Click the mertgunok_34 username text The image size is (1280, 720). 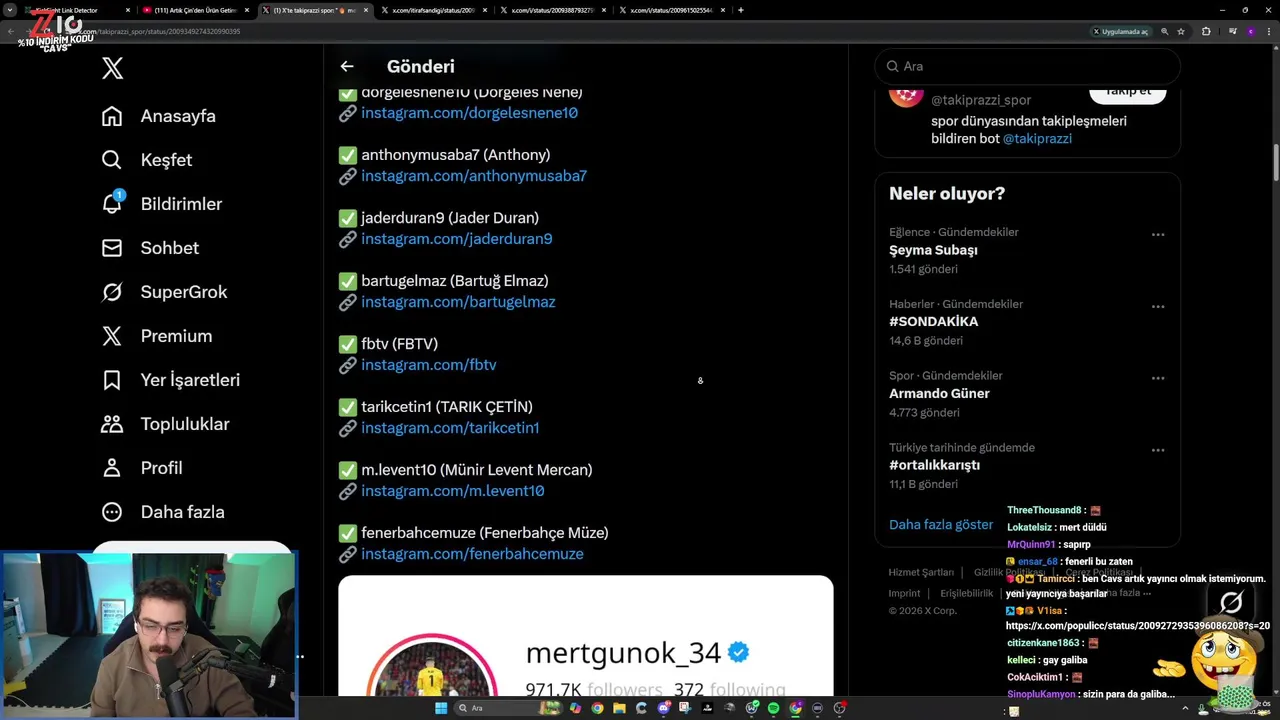(623, 653)
